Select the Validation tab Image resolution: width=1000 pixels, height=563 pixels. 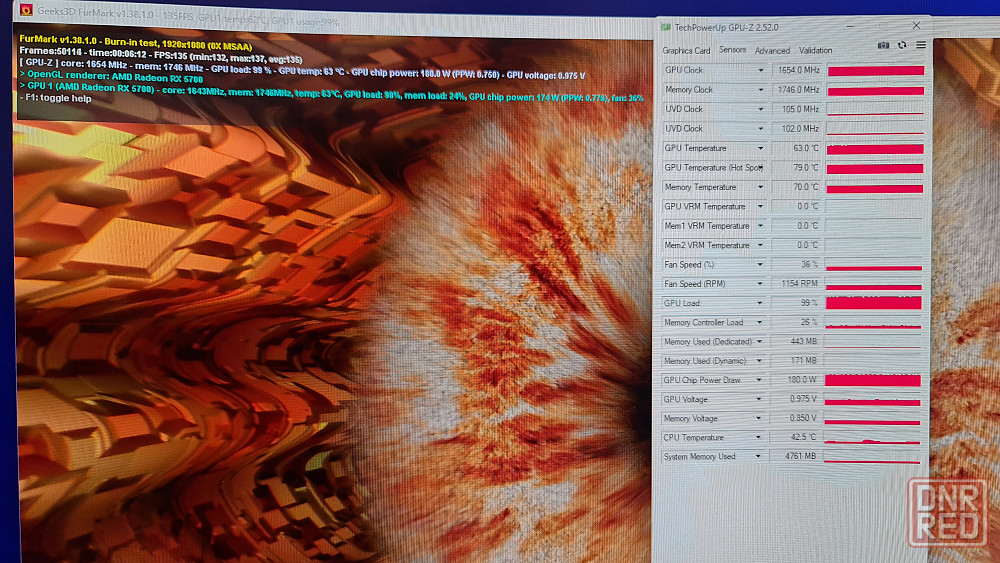815,50
